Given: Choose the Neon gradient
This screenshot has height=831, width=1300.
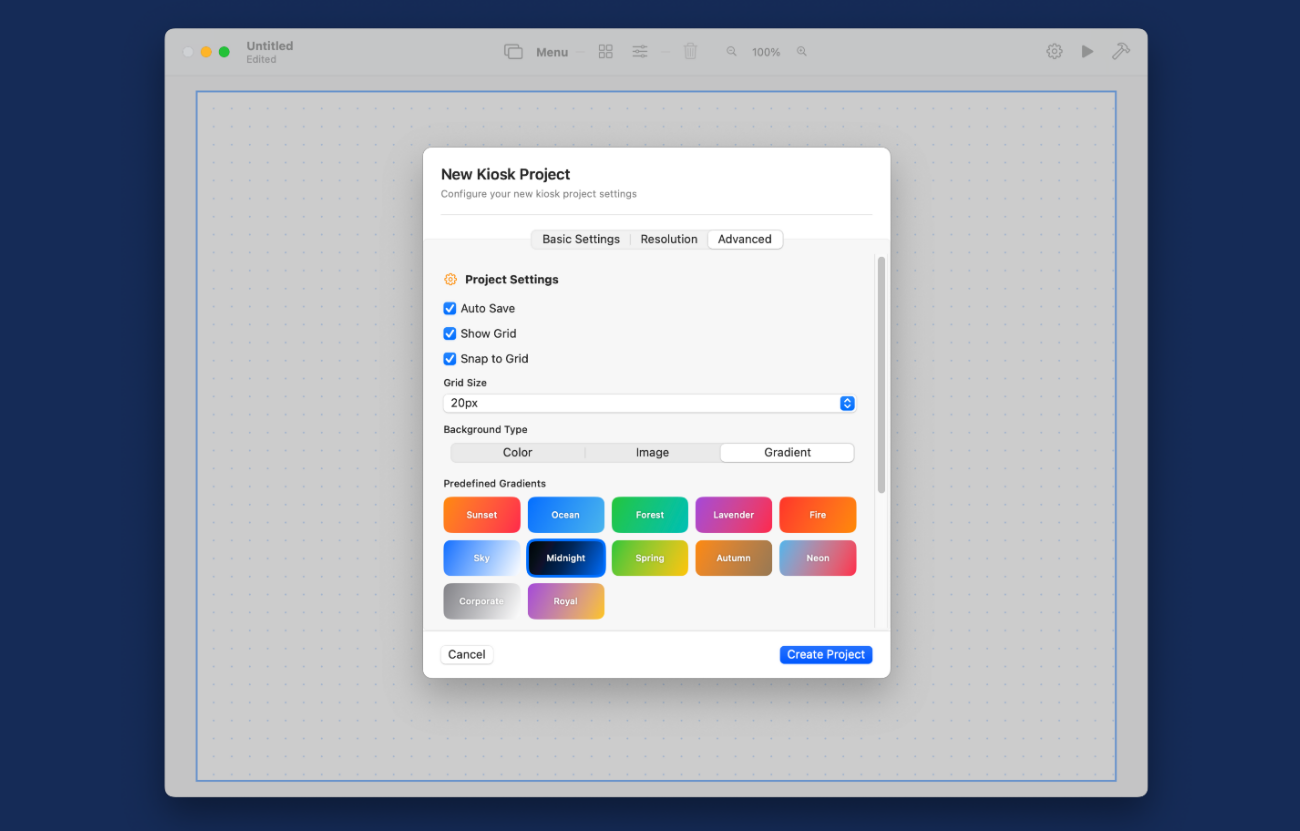Looking at the screenshot, I should (818, 558).
